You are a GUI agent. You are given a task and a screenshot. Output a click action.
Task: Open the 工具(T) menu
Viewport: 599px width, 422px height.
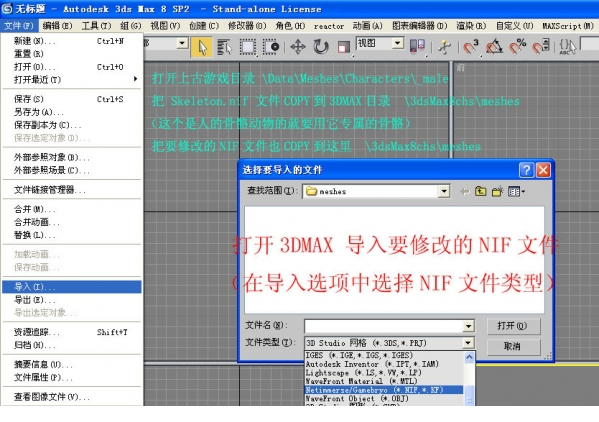(96, 26)
